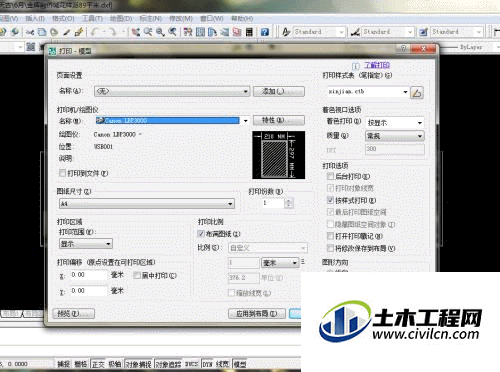Click the 预览 preview button
The image size is (500, 372).
pos(74,313)
